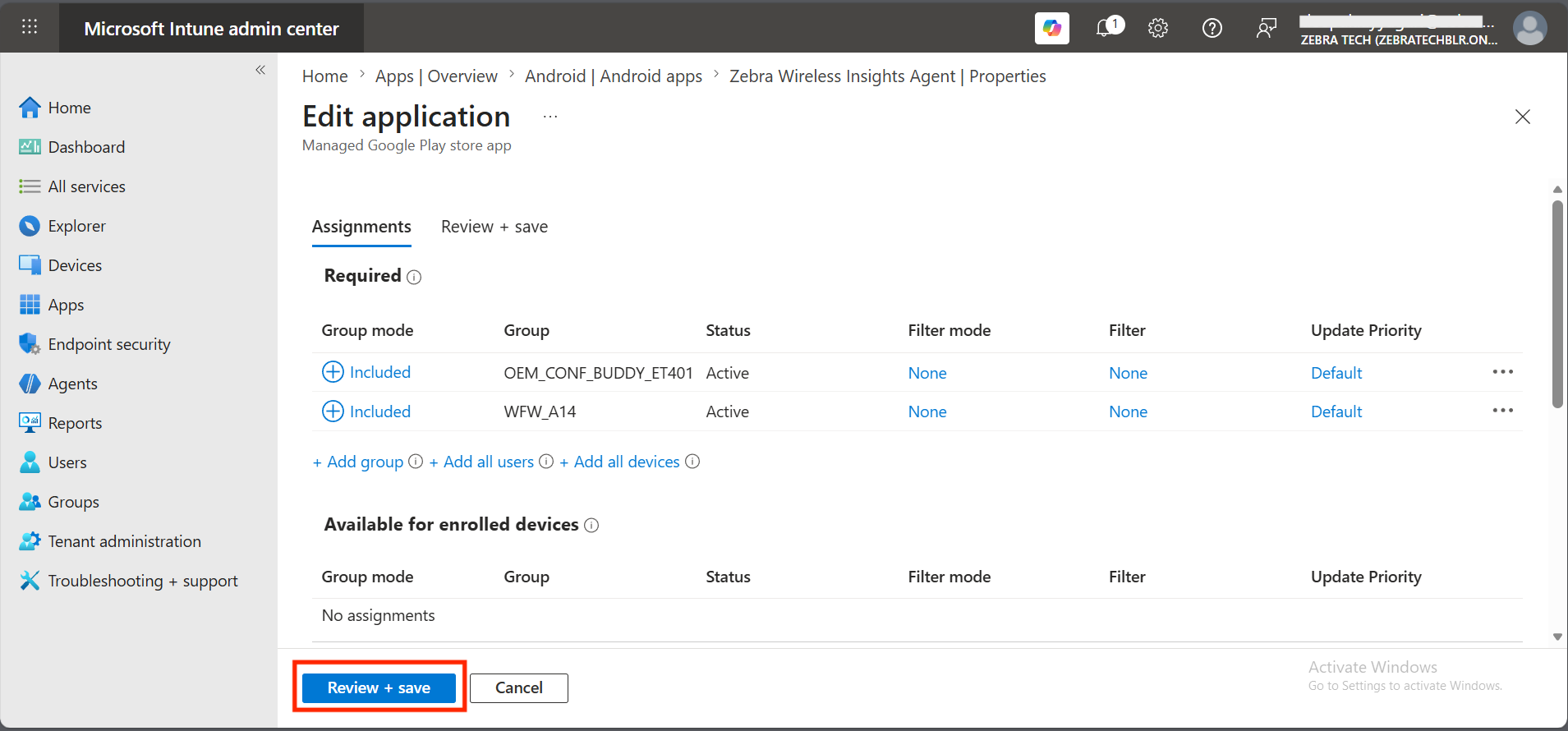Show info for Add all devices

692,462
